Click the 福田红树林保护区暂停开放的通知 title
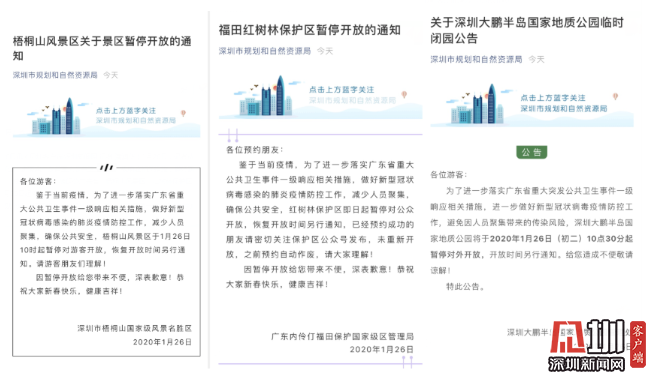Screen dimensions: 648x372 click(x=310, y=30)
